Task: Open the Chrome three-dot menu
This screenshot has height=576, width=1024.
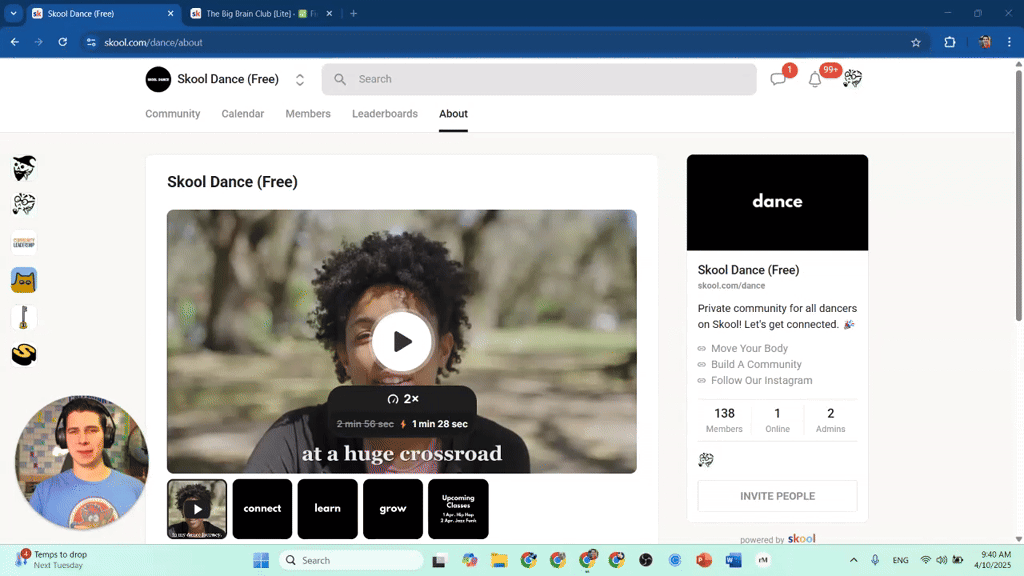Action: [1009, 42]
